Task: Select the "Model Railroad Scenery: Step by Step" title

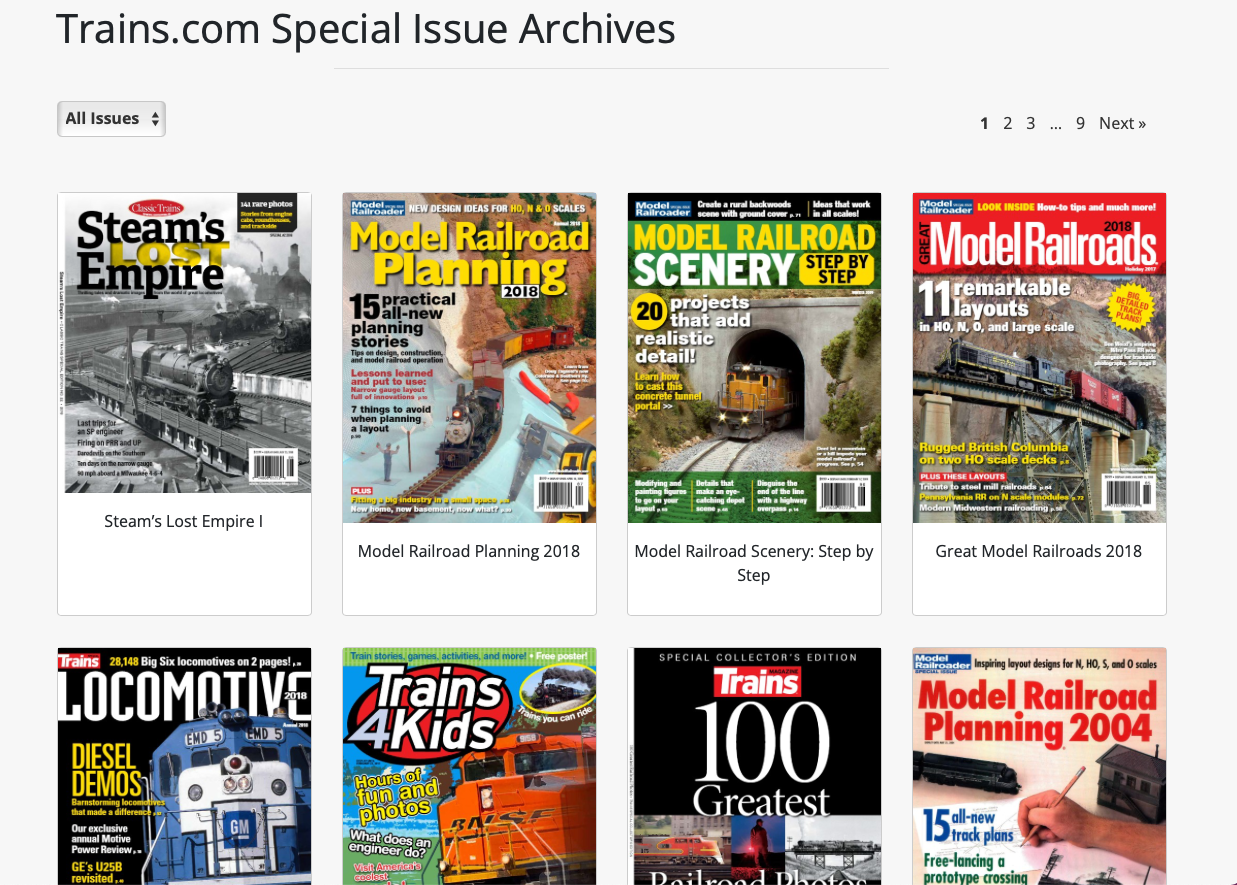Action: click(x=754, y=562)
